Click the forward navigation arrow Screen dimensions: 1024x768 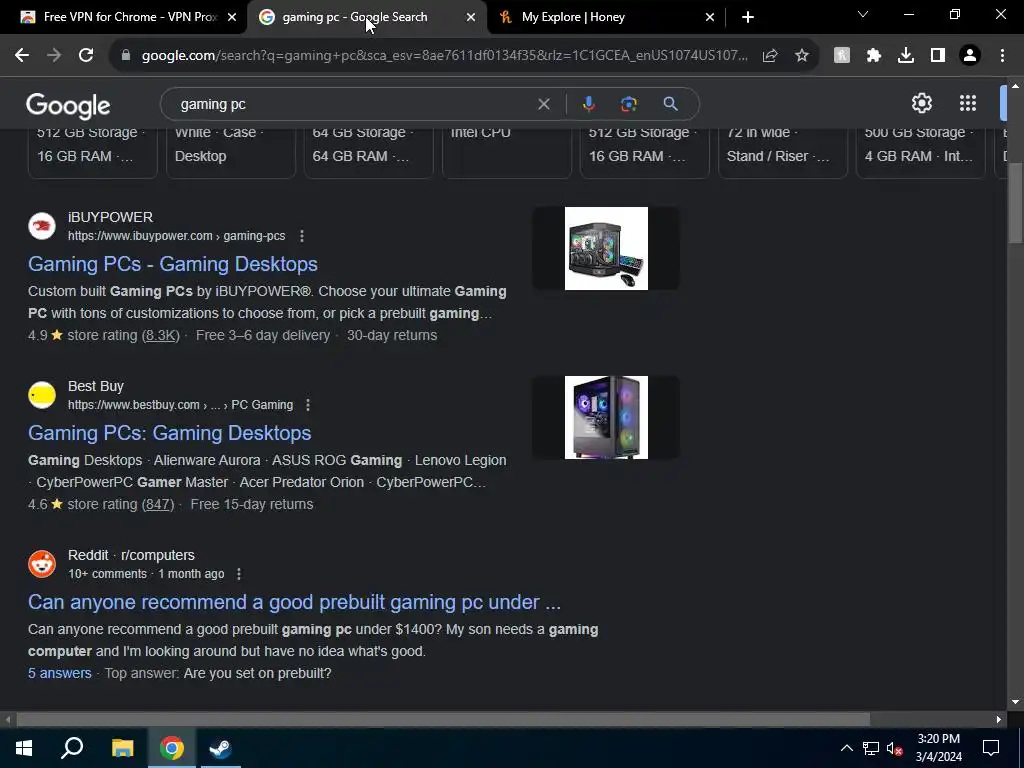(54, 56)
